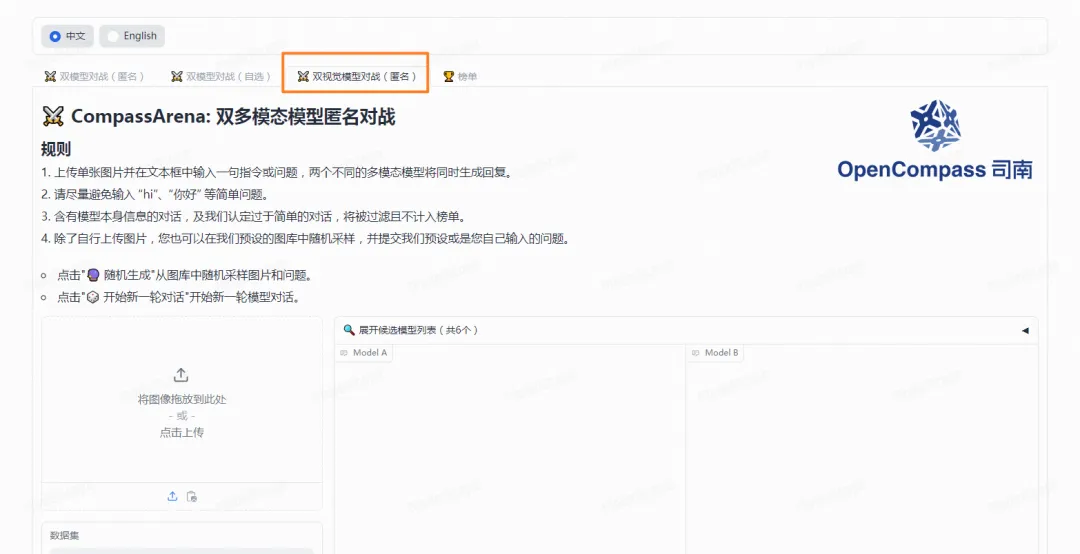Click rule 4 about 预设的图库中随机采样
The width and height of the screenshot is (1080, 554).
coord(306,238)
